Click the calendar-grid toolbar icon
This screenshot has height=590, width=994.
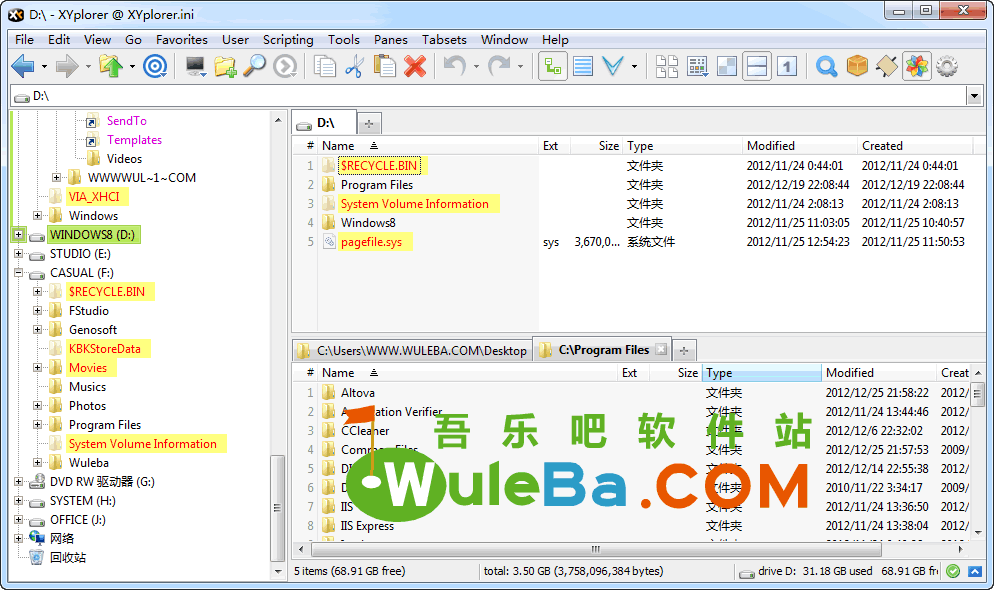click(x=697, y=66)
